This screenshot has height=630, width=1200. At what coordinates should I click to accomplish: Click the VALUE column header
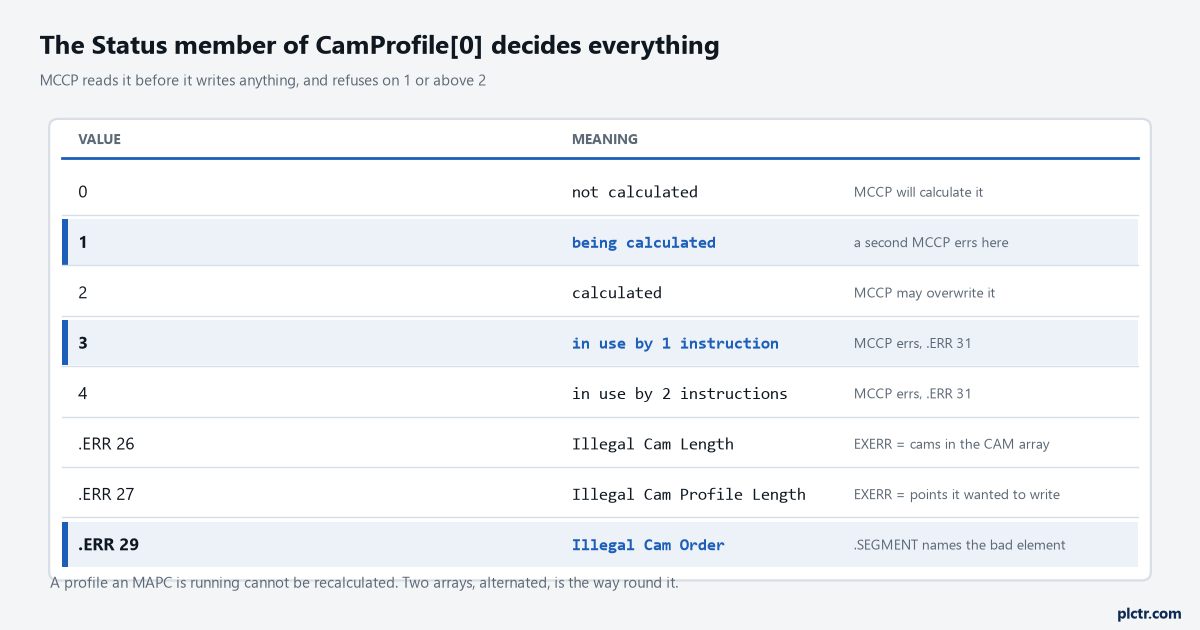[99, 139]
